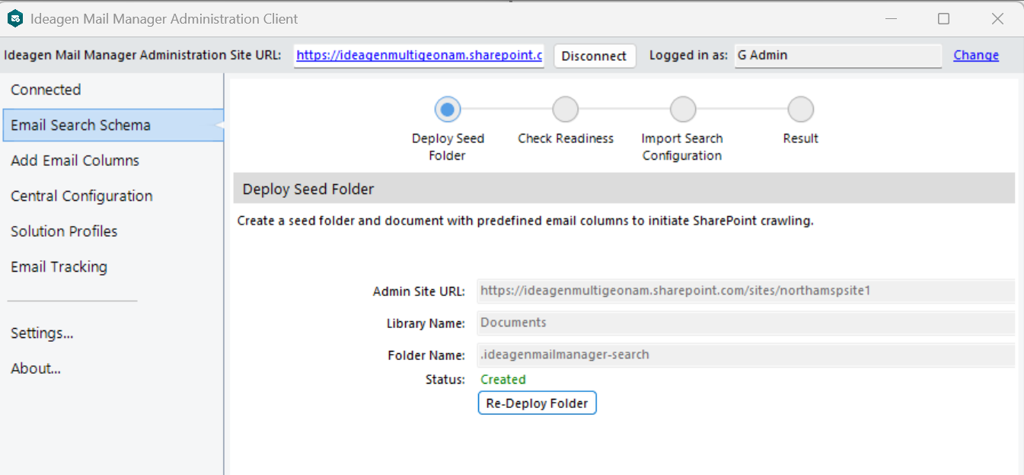Click the Import Search Configuration step label
The image size is (1024, 475).
(682, 147)
